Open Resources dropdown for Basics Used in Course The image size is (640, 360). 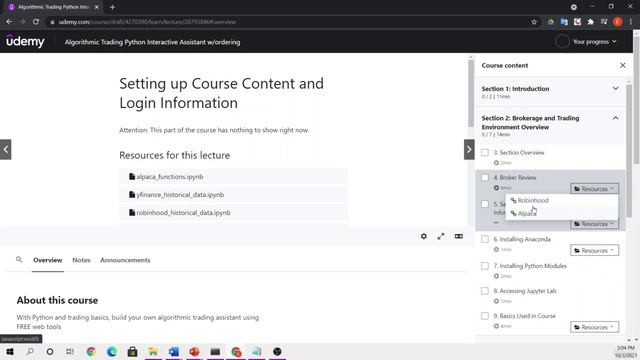(594, 327)
